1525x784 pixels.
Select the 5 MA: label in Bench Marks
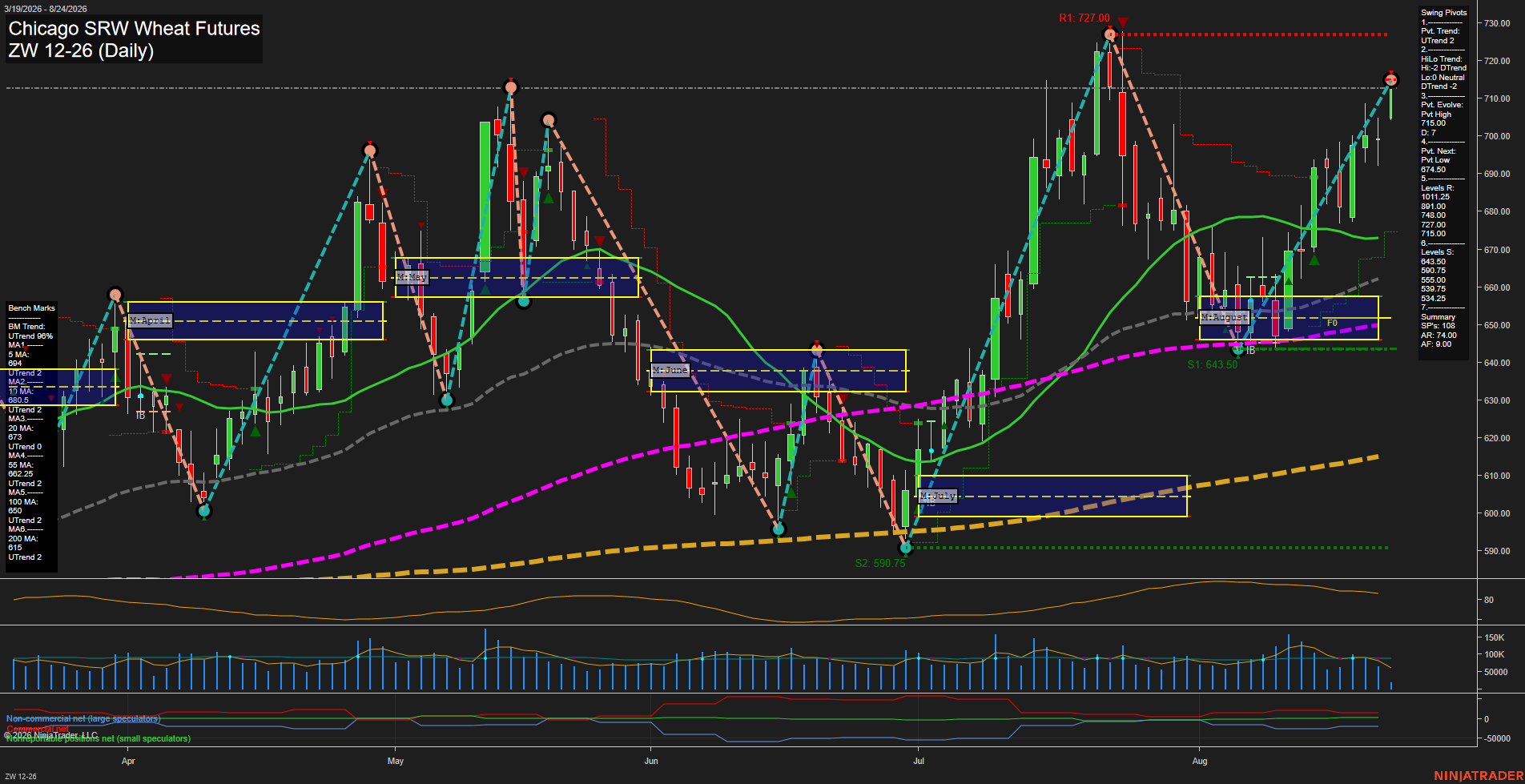pyautogui.click(x=20, y=355)
